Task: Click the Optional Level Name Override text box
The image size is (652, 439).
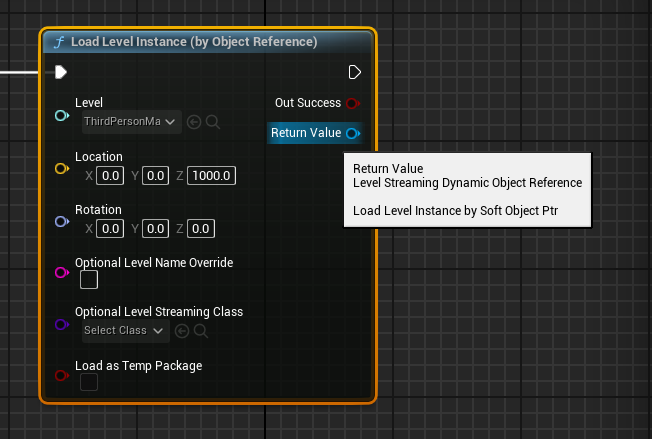Action: 89,280
